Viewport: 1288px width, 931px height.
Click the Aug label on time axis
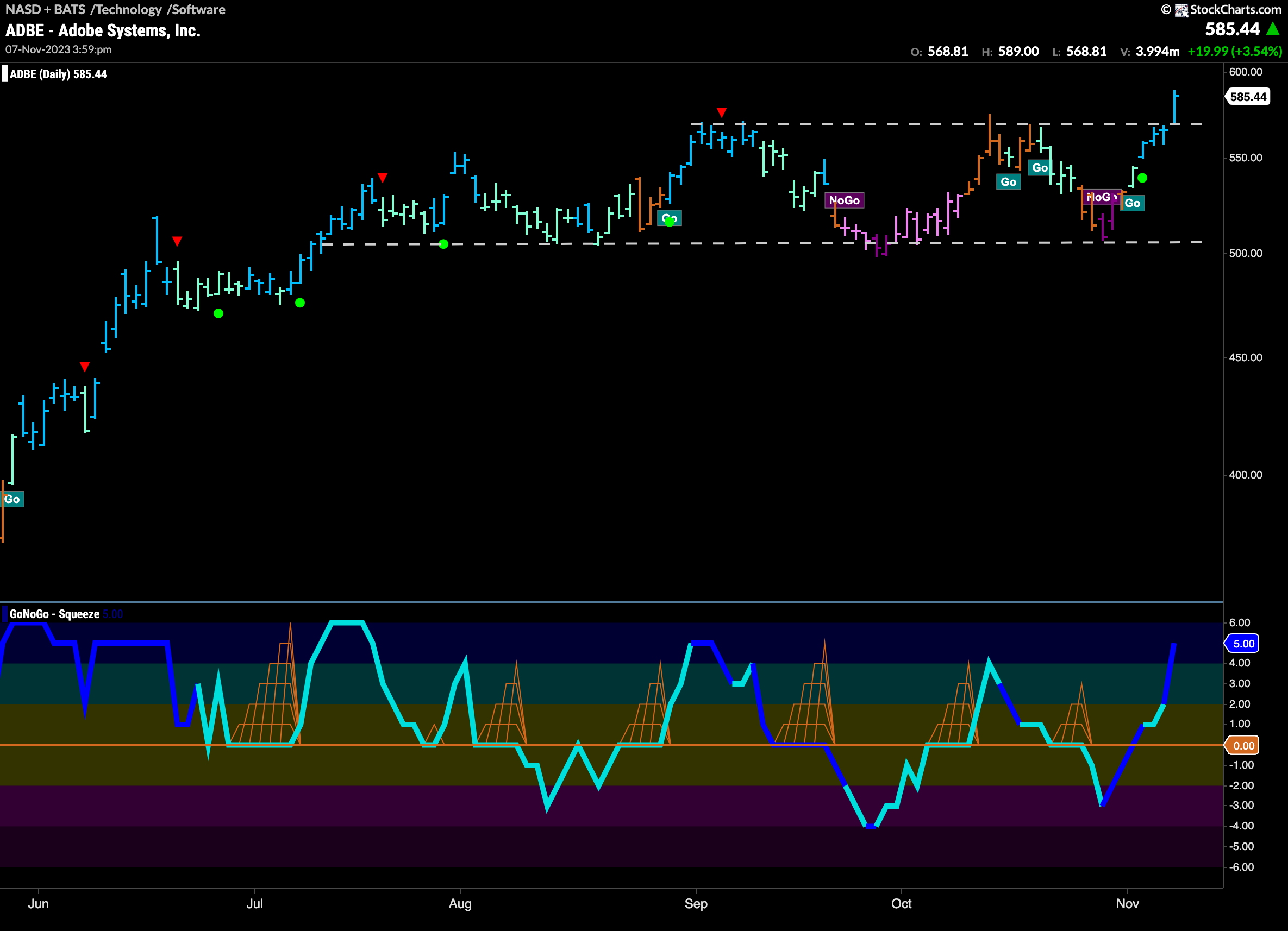[x=460, y=904]
